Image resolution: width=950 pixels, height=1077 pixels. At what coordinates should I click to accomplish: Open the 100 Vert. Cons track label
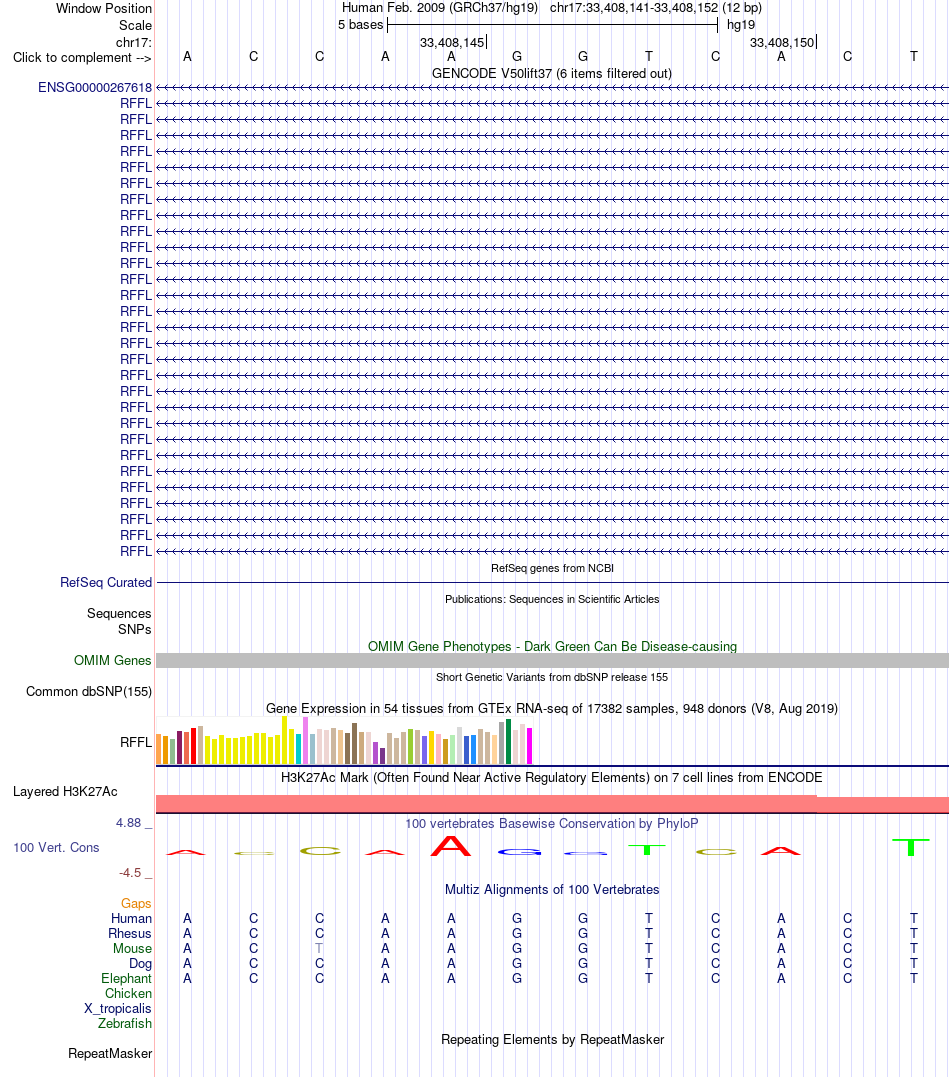56,848
